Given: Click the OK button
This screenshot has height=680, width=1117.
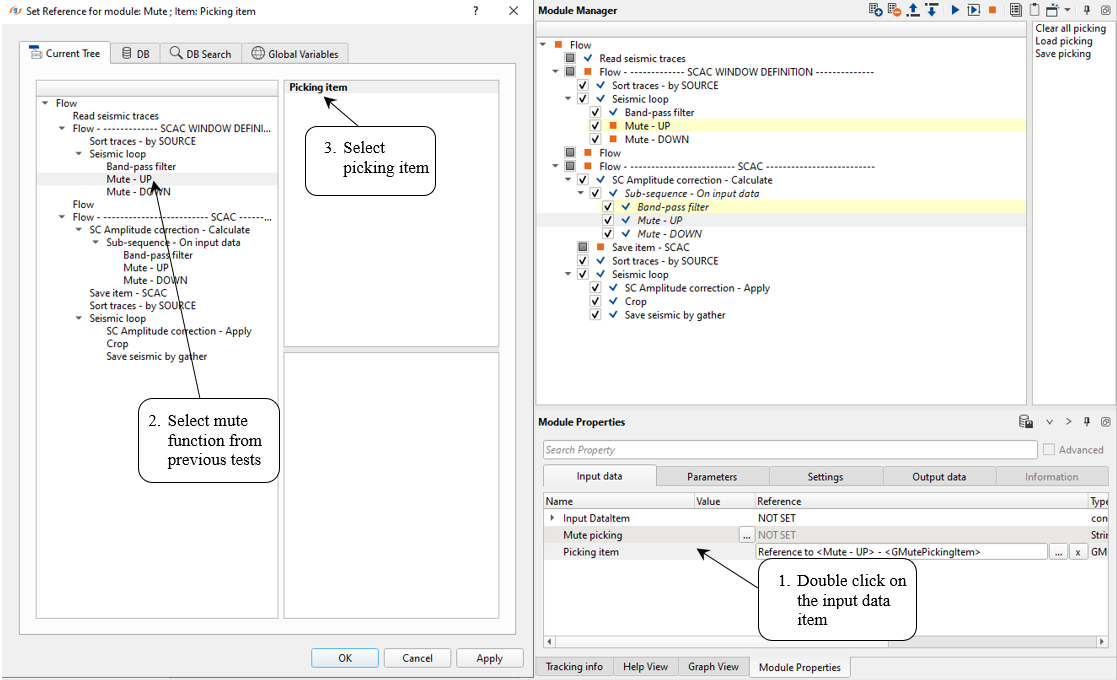Looking at the screenshot, I should (x=345, y=658).
